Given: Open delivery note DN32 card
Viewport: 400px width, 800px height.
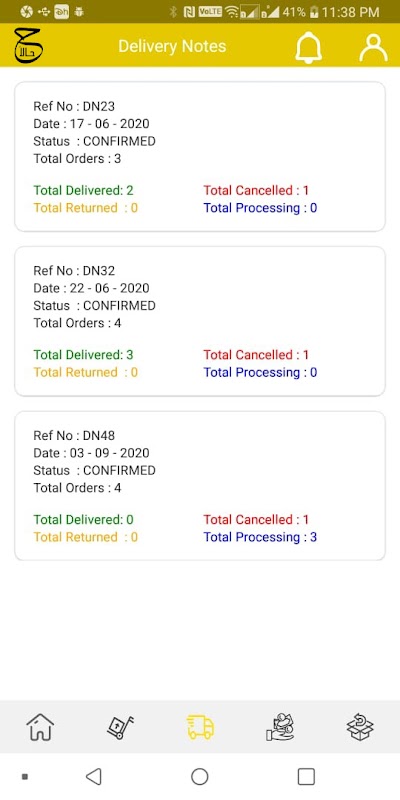Looking at the screenshot, I should pyautogui.click(x=200, y=321).
